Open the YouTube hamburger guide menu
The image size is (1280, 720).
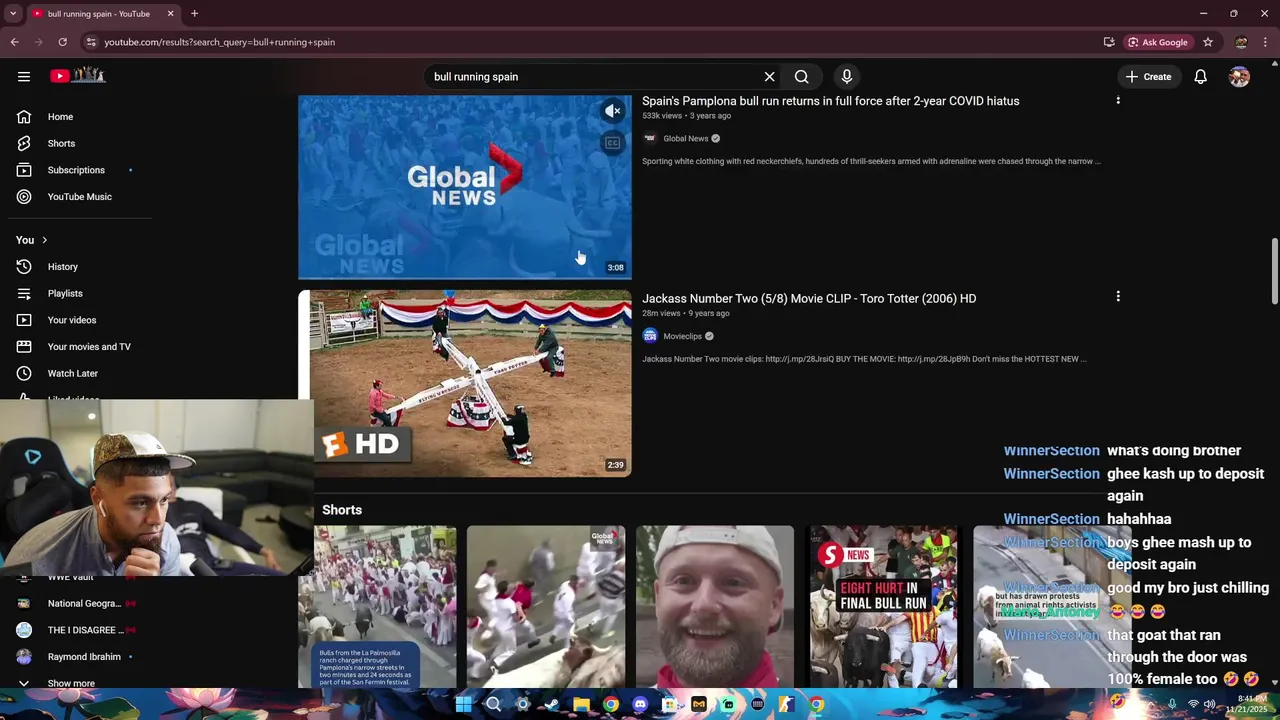click(x=23, y=76)
